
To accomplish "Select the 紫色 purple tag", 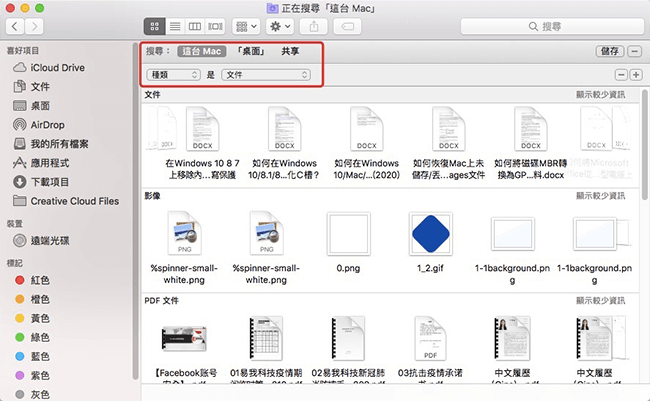I will pyautogui.click(x=32, y=376).
